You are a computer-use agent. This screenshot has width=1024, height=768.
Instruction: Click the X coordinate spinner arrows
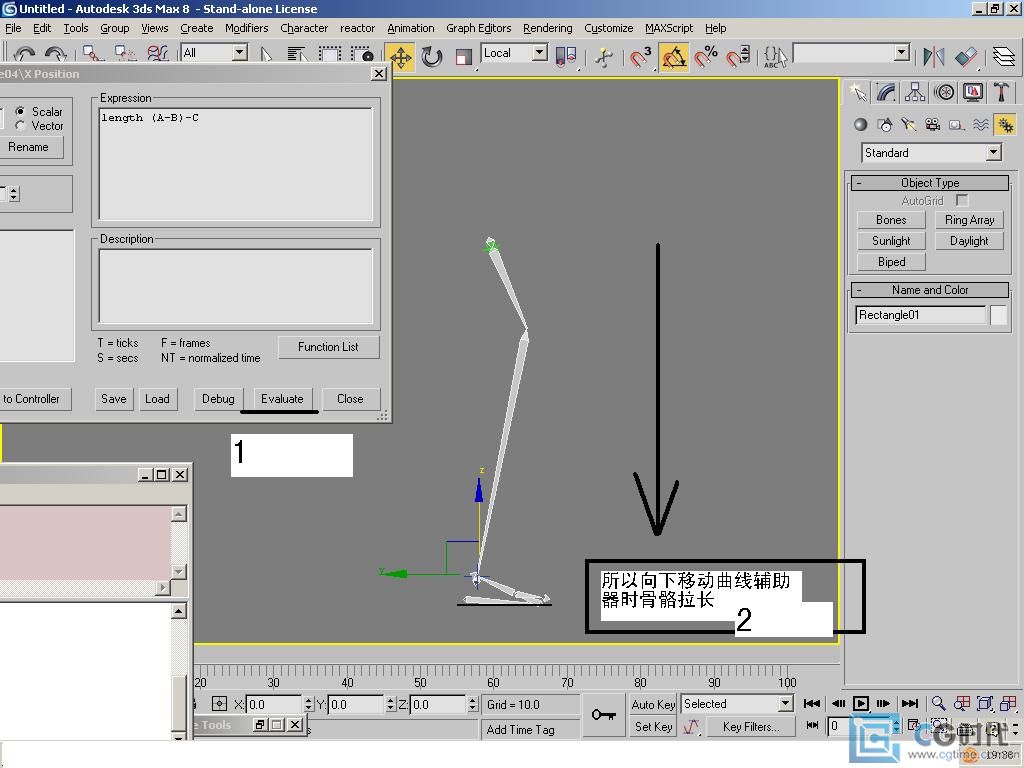tap(308, 705)
